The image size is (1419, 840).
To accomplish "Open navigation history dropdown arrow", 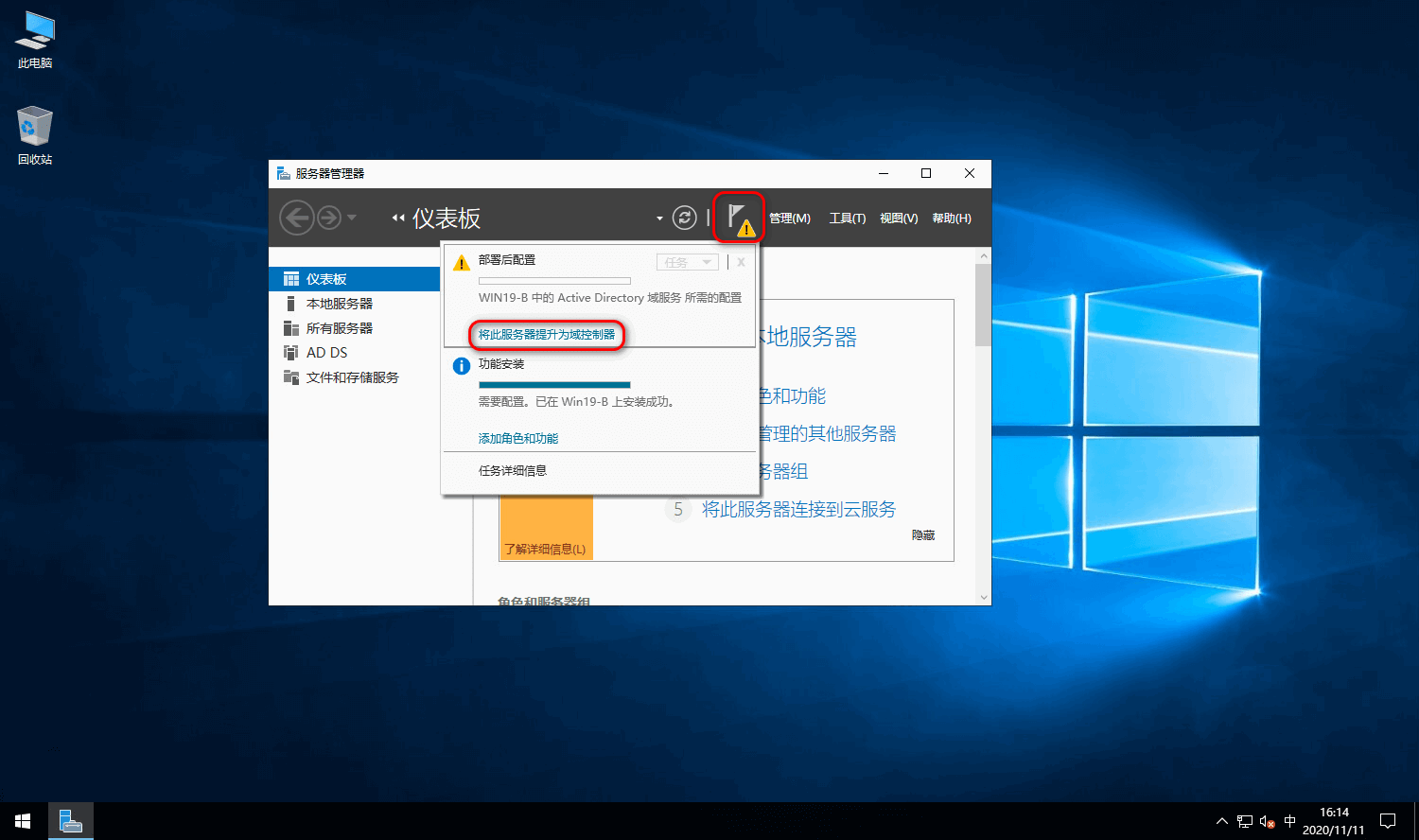I will [x=352, y=219].
